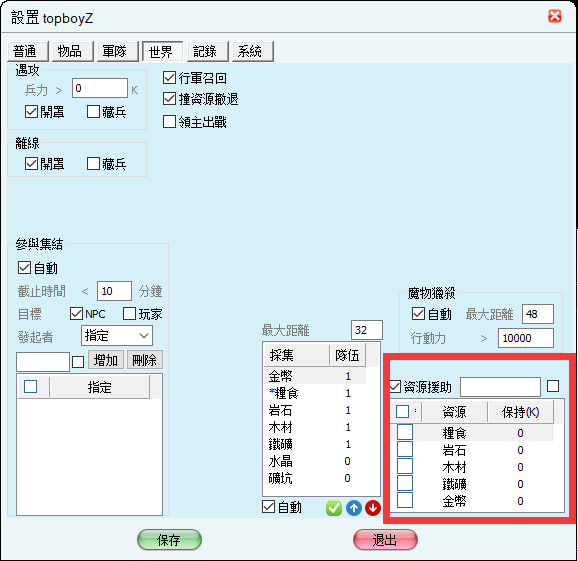Close the settings dialog with the red X
578x561 pixels.
point(555,17)
